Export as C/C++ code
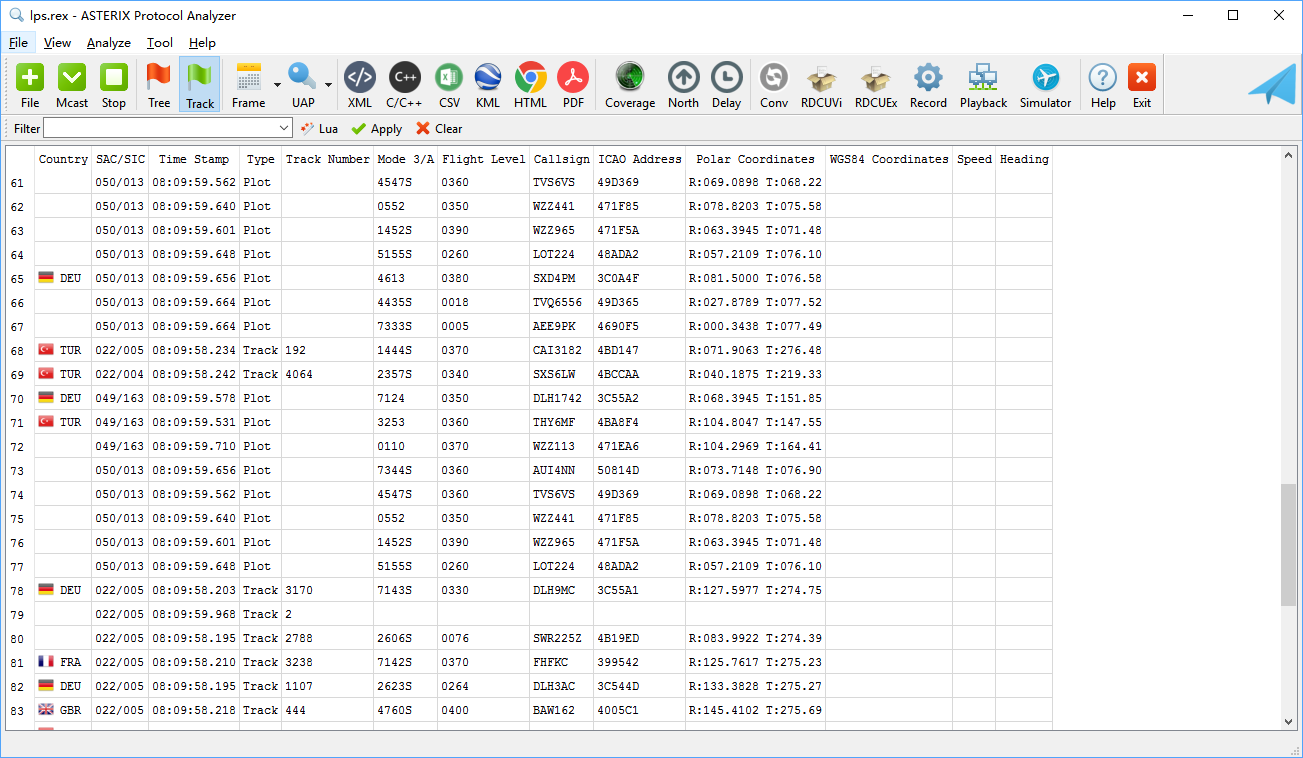1303x758 pixels. pos(404,85)
